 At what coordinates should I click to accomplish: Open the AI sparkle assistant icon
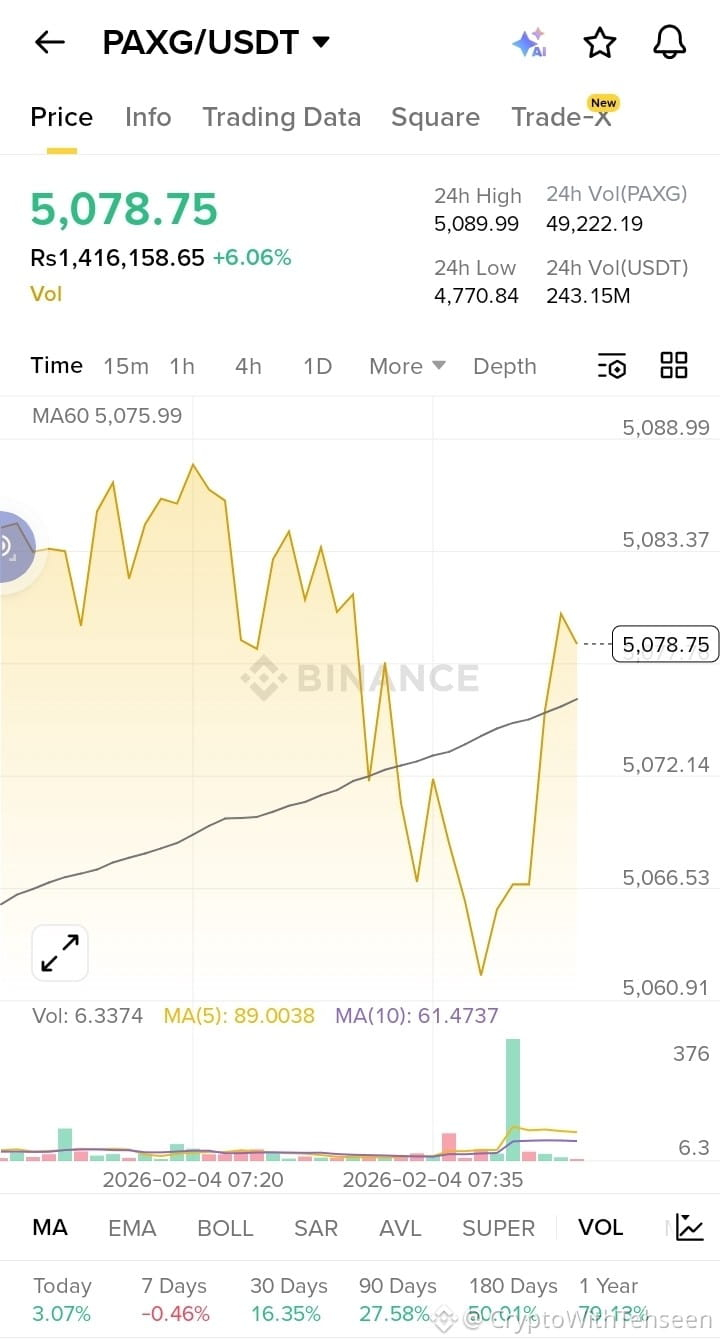pos(529,43)
